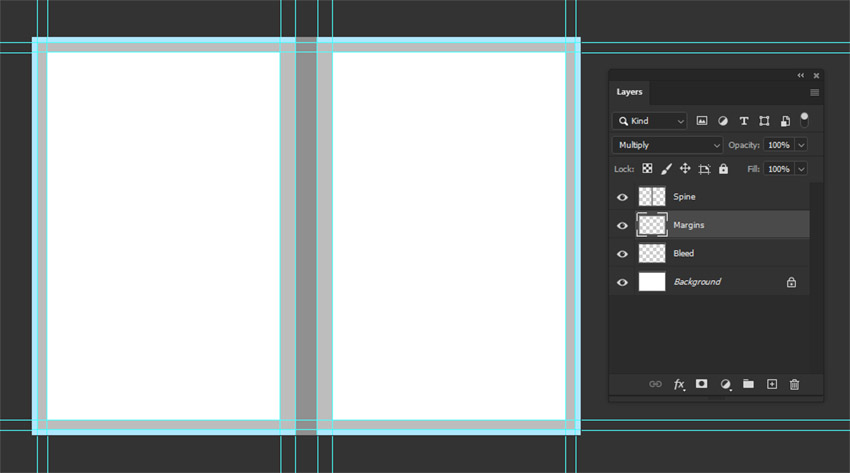This screenshot has height=473, width=850.
Task: Hide the Background layer
Action: [x=622, y=282]
